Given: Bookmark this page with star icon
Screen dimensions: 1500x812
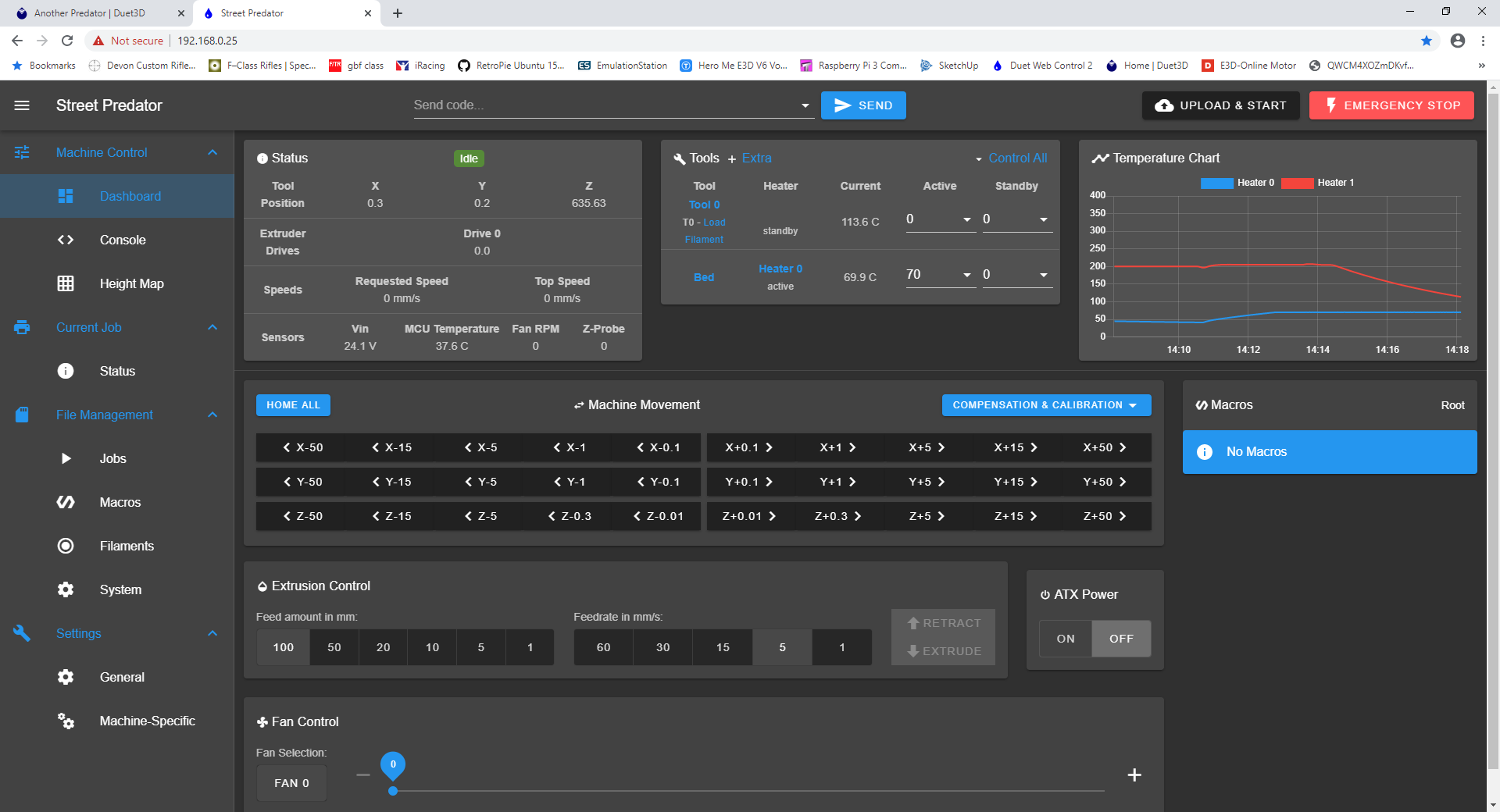Looking at the screenshot, I should point(1427,41).
